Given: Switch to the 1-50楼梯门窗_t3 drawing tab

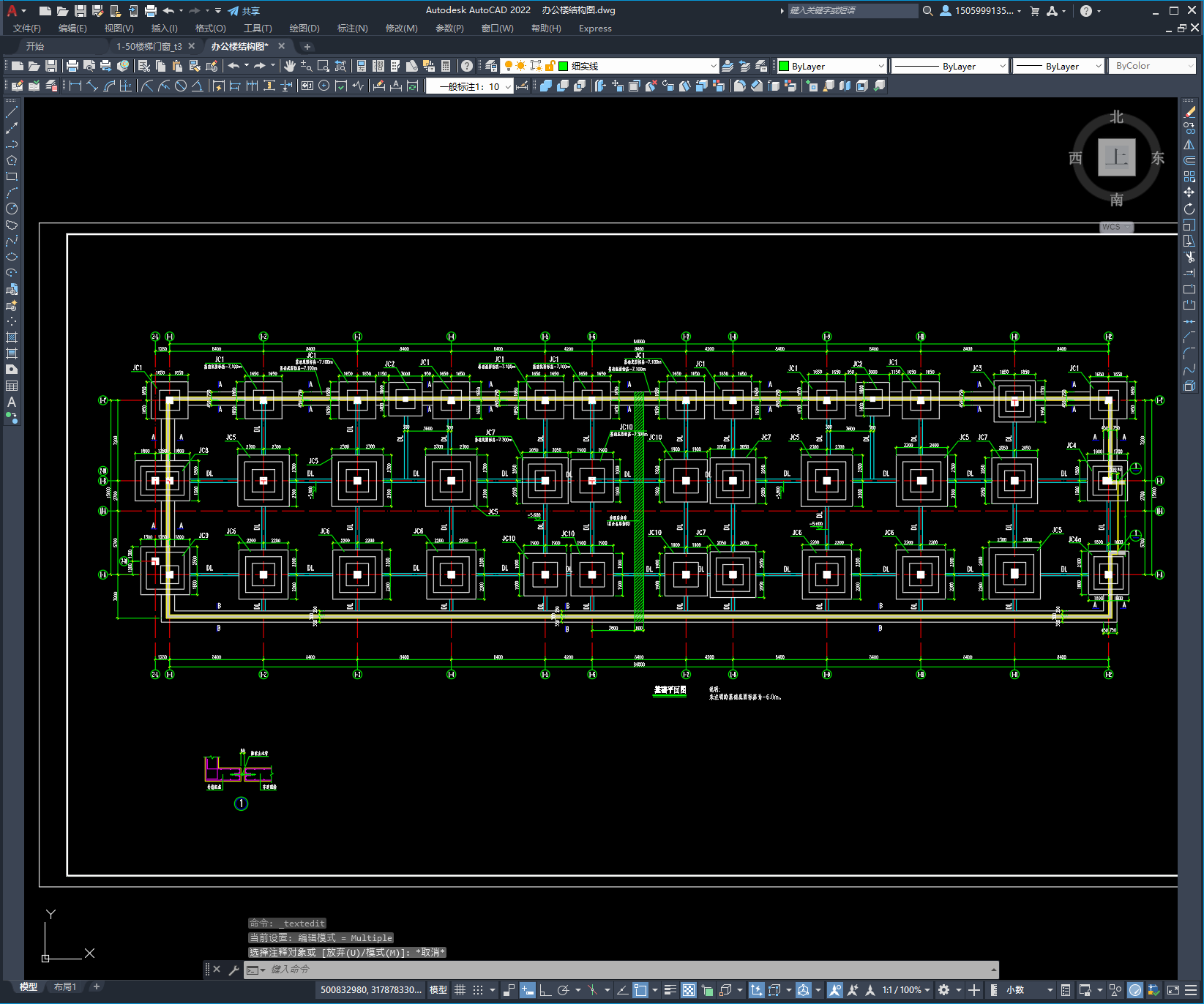Looking at the screenshot, I should 149,46.
